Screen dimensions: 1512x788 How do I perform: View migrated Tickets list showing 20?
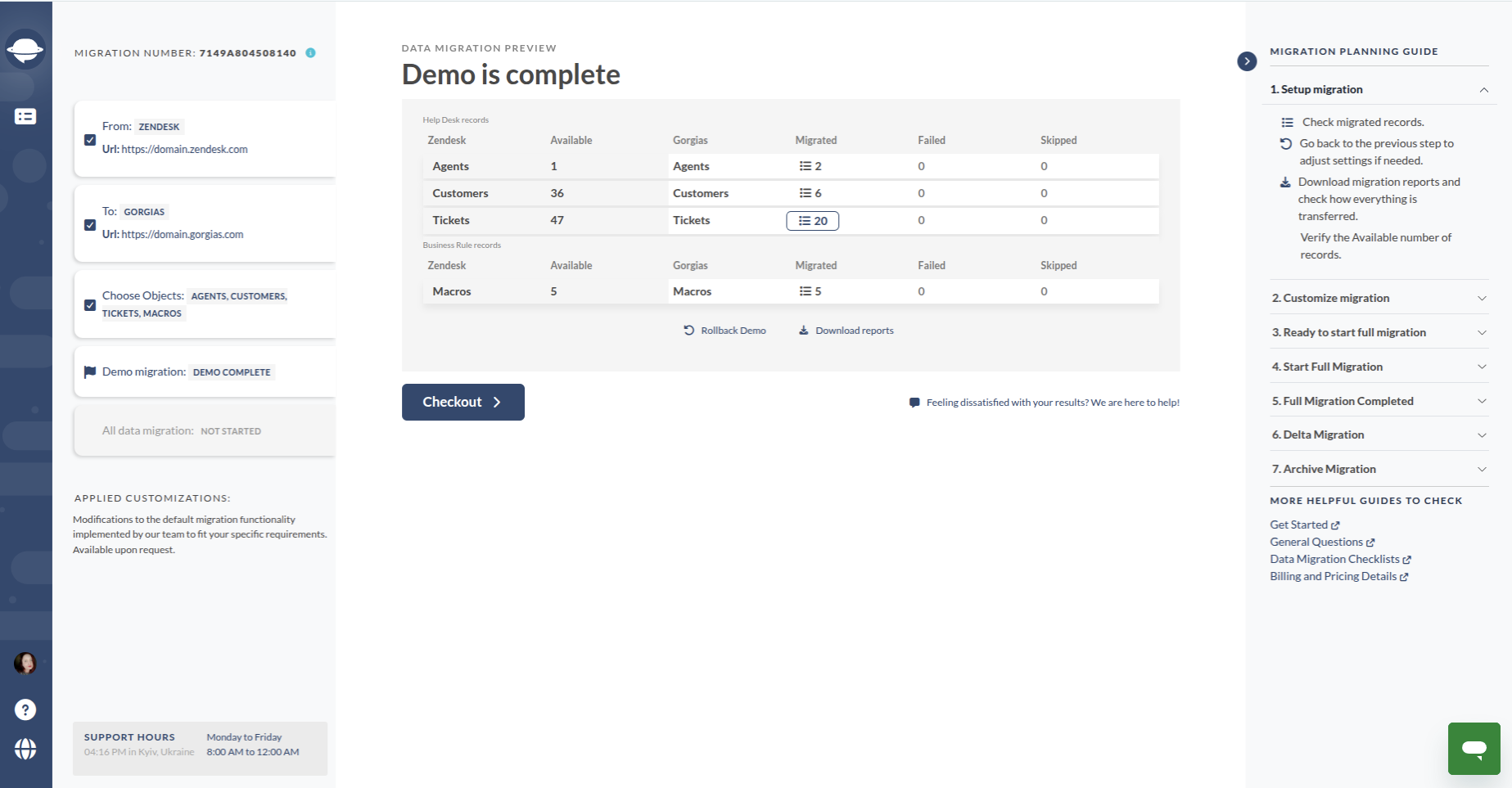click(x=812, y=221)
